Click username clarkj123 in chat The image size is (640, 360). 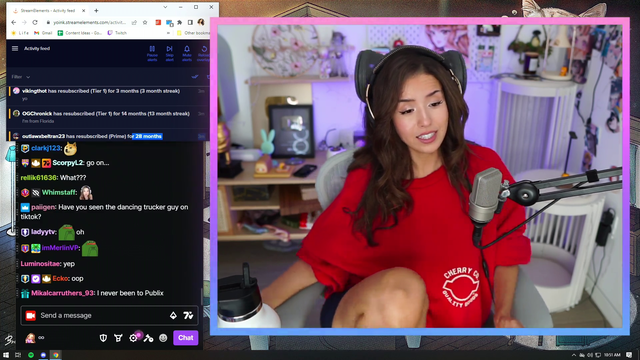click(46, 148)
